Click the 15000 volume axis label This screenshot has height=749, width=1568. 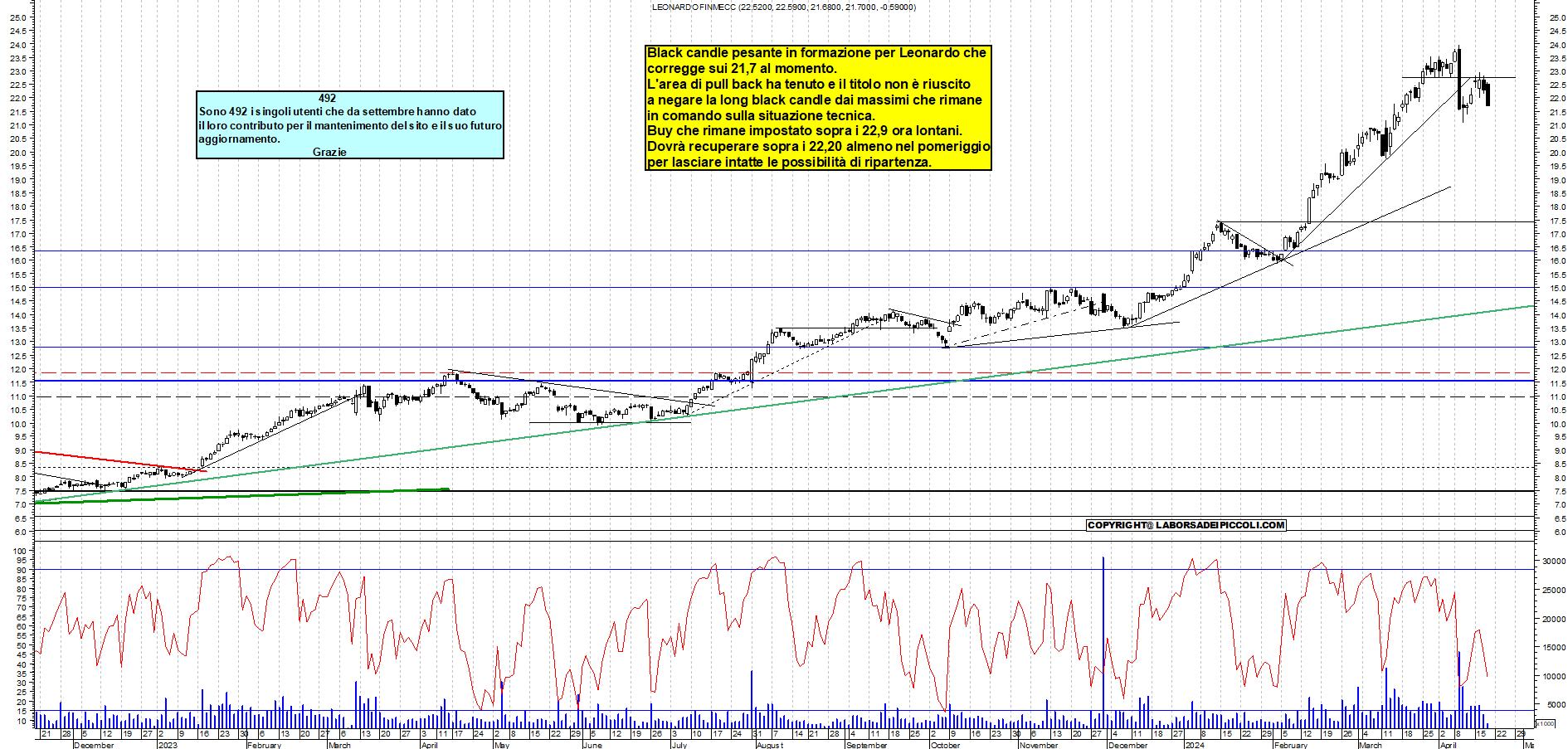click(1553, 648)
